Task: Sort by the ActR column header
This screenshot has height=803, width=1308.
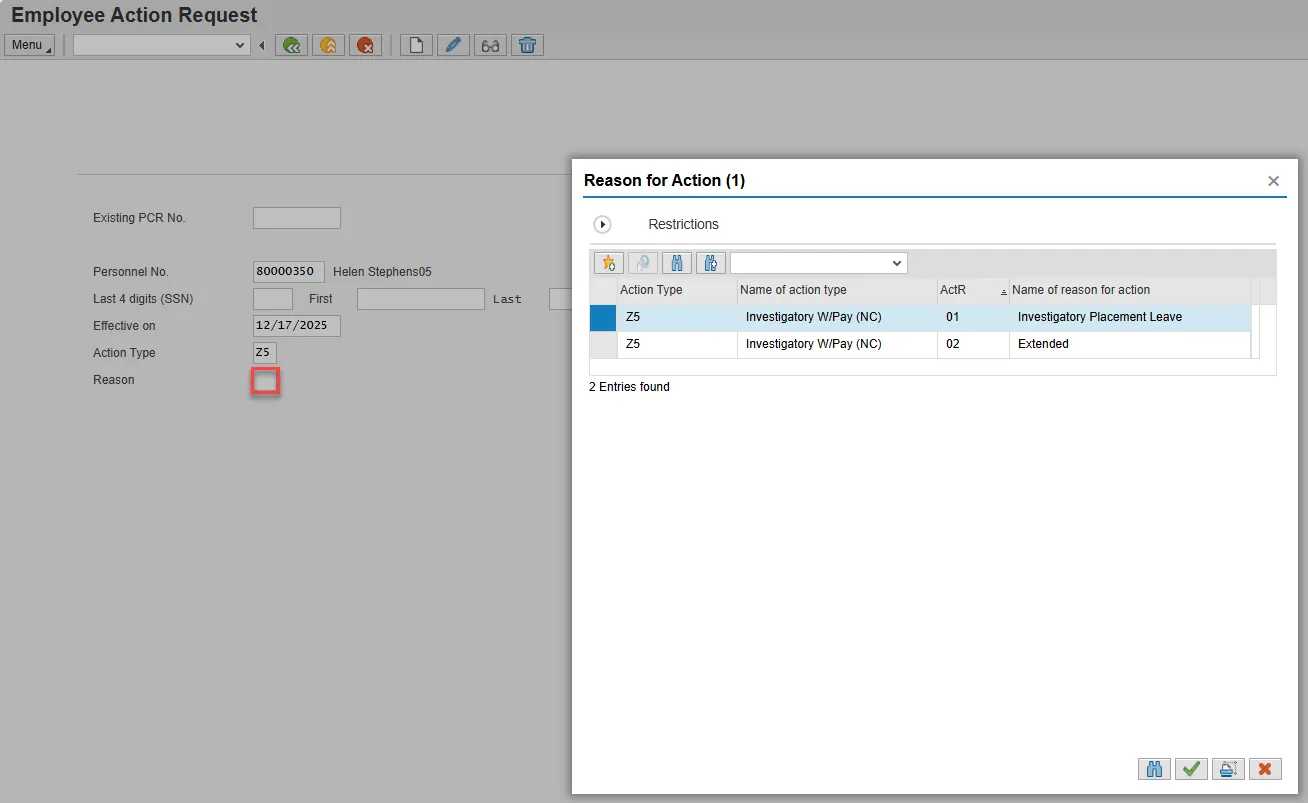Action: click(953, 290)
